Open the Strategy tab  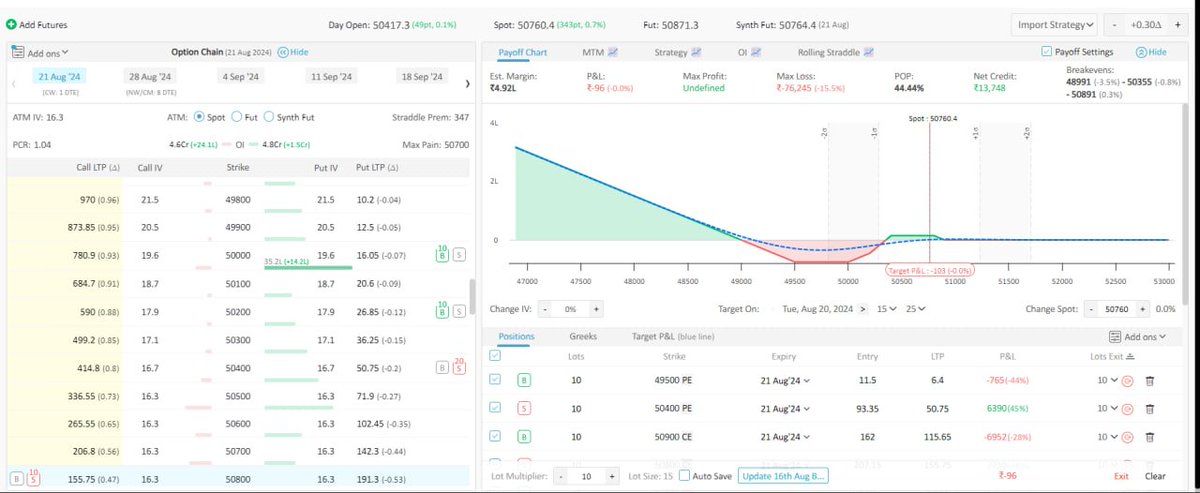[x=678, y=51]
